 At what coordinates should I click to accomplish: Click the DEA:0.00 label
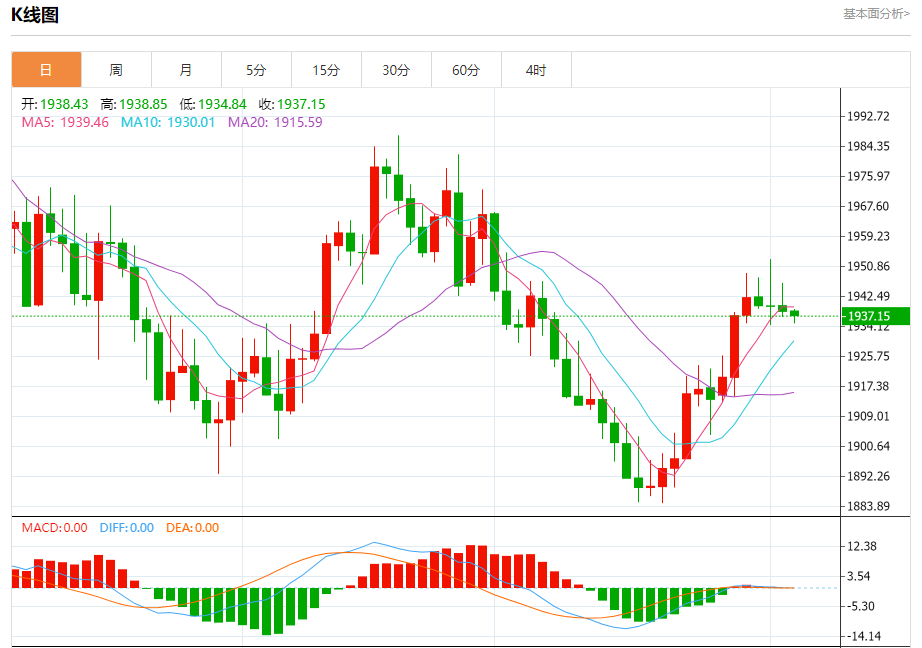193,528
